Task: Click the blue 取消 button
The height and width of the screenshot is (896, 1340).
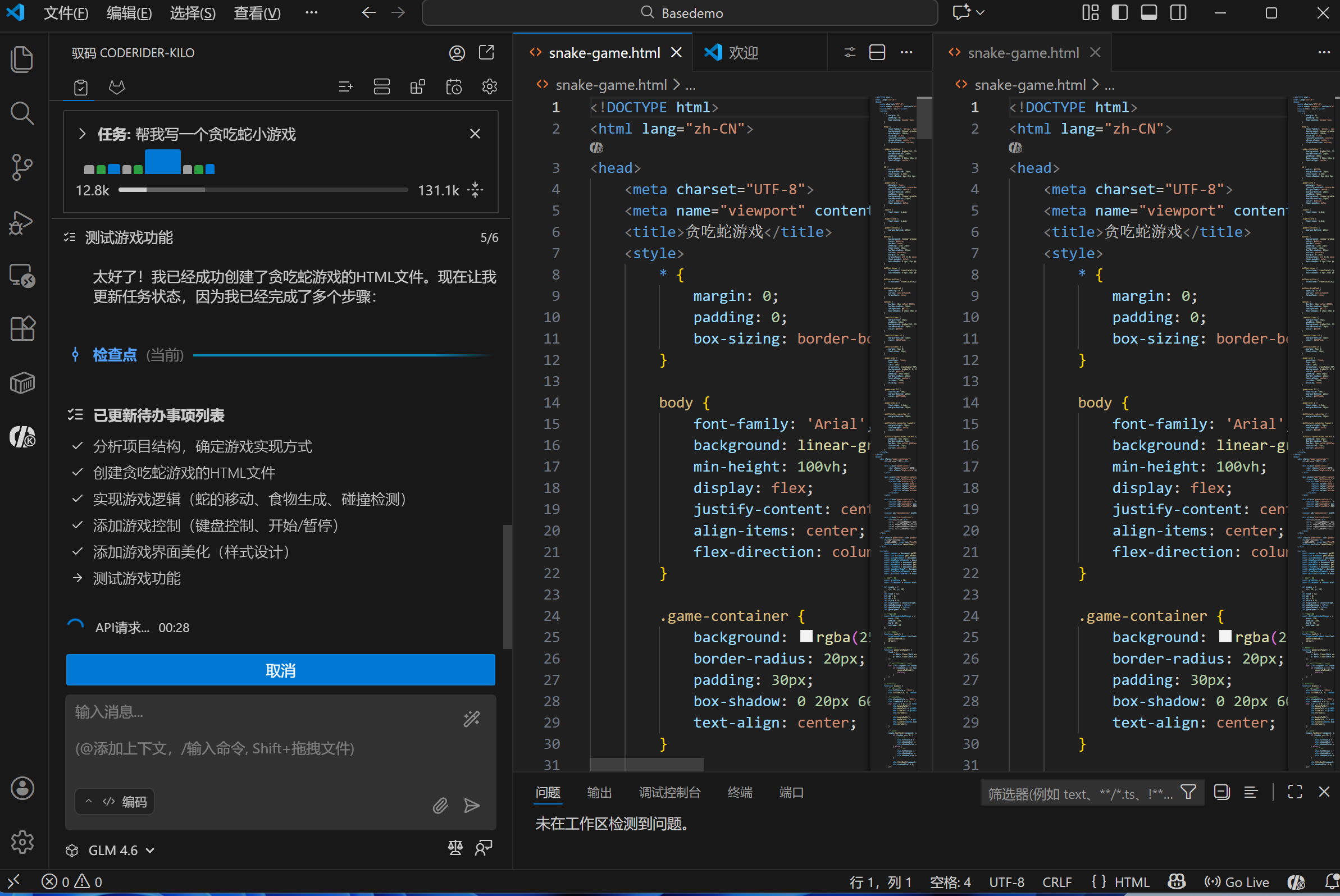Action: [x=280, y=670]
